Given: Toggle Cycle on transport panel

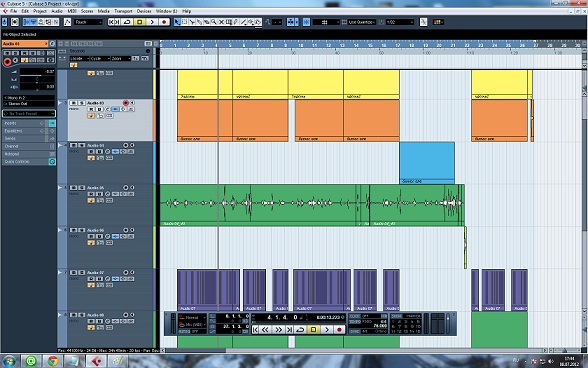Looking at the screenshot, I should click(x=300, y=330).
